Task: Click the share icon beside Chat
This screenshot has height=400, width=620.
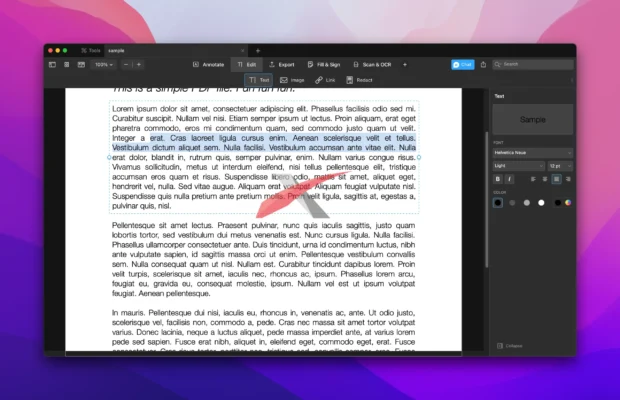Action: tap(483, 64)
